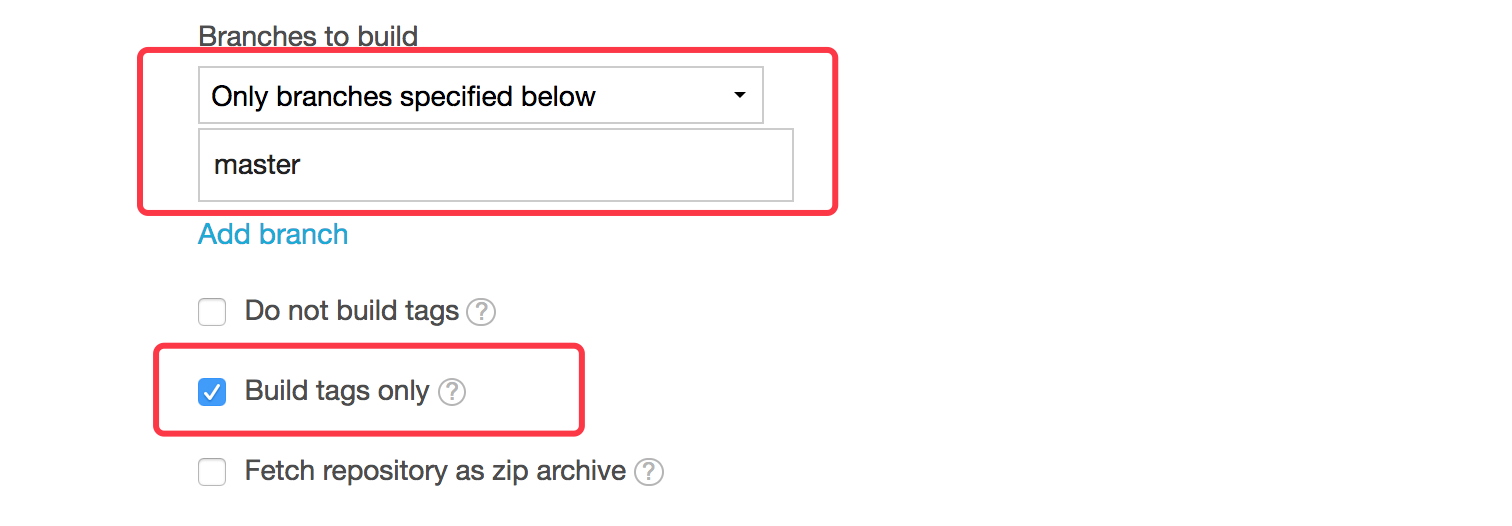Click the Branches to build heading label
This screenshot has height=526, width=1512.
308,37
